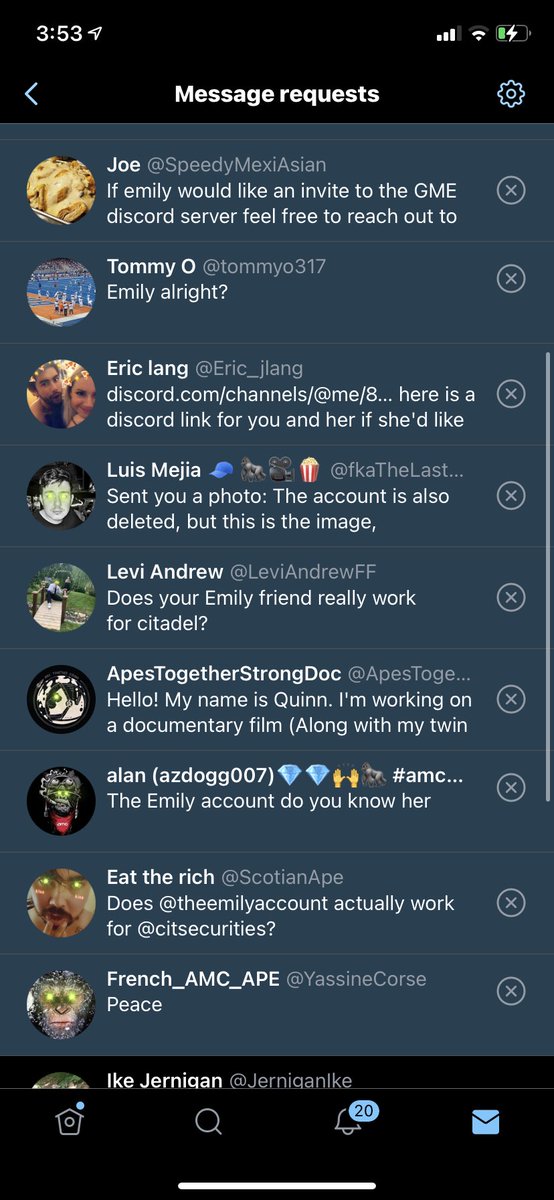Dismiss Luis Mejia's message request

(511, 495)
